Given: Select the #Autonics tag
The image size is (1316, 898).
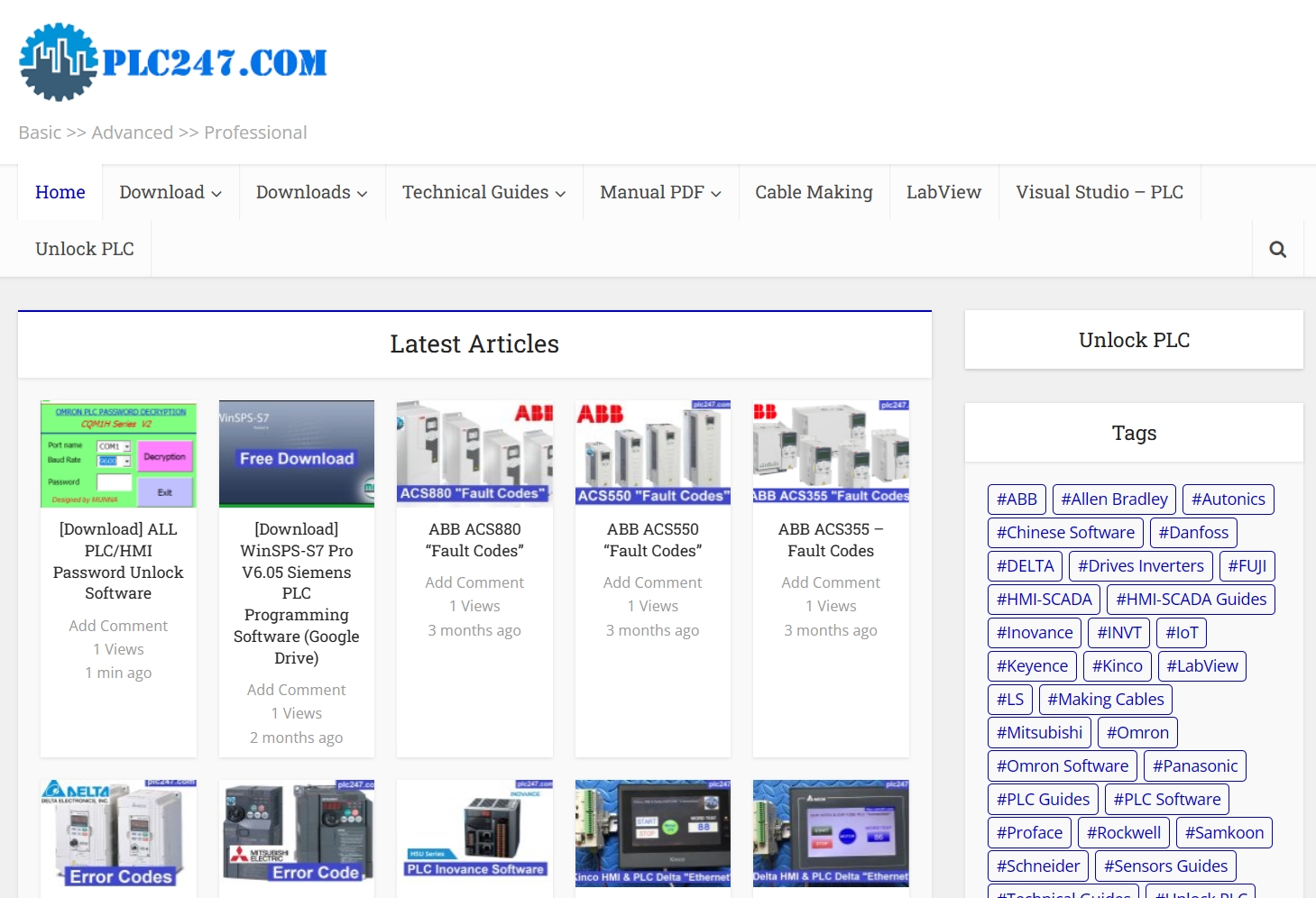Looking at the screenshot, I should 1228,499.
